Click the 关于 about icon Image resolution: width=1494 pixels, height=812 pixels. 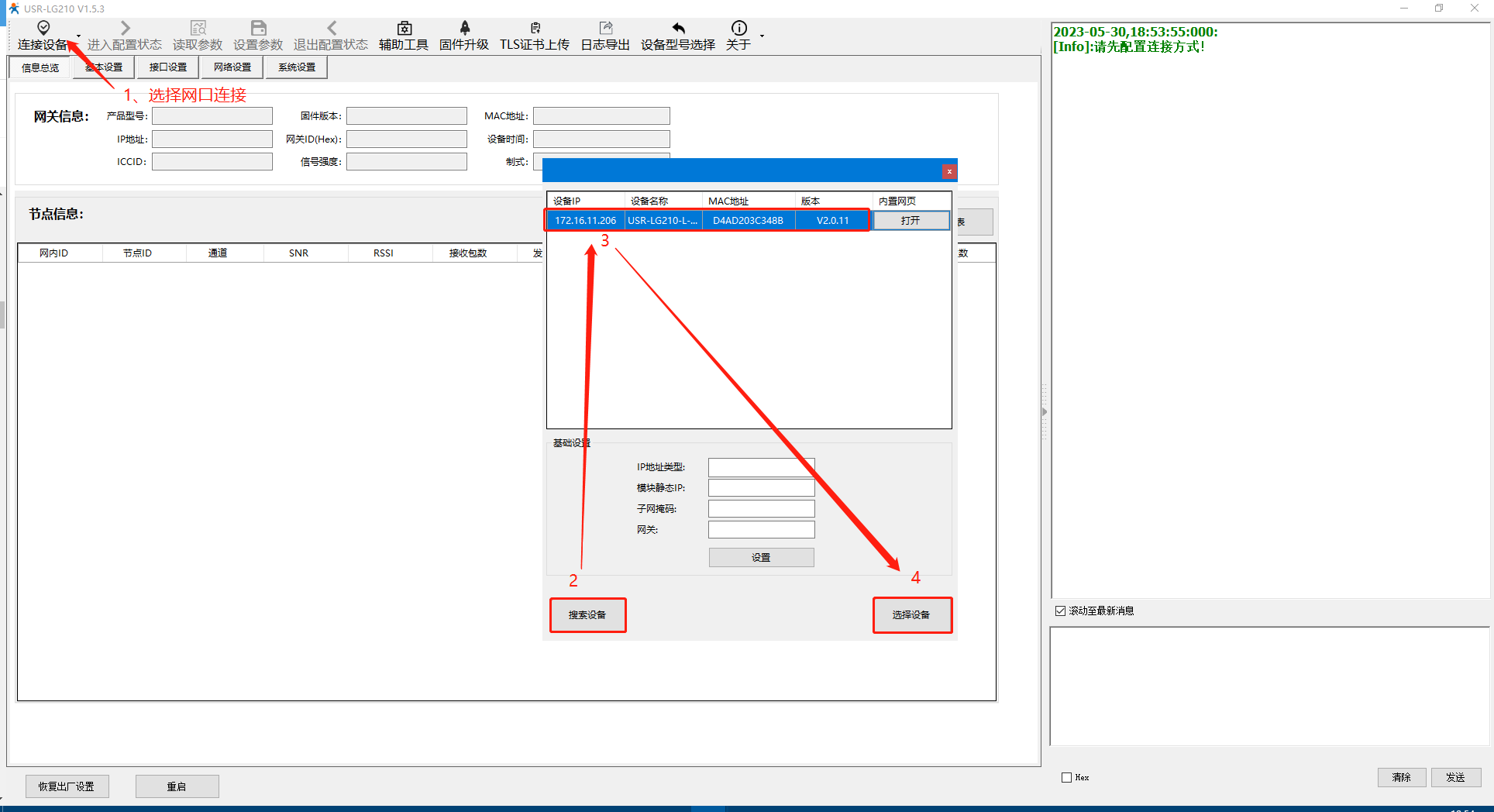(x=738, y=28)
